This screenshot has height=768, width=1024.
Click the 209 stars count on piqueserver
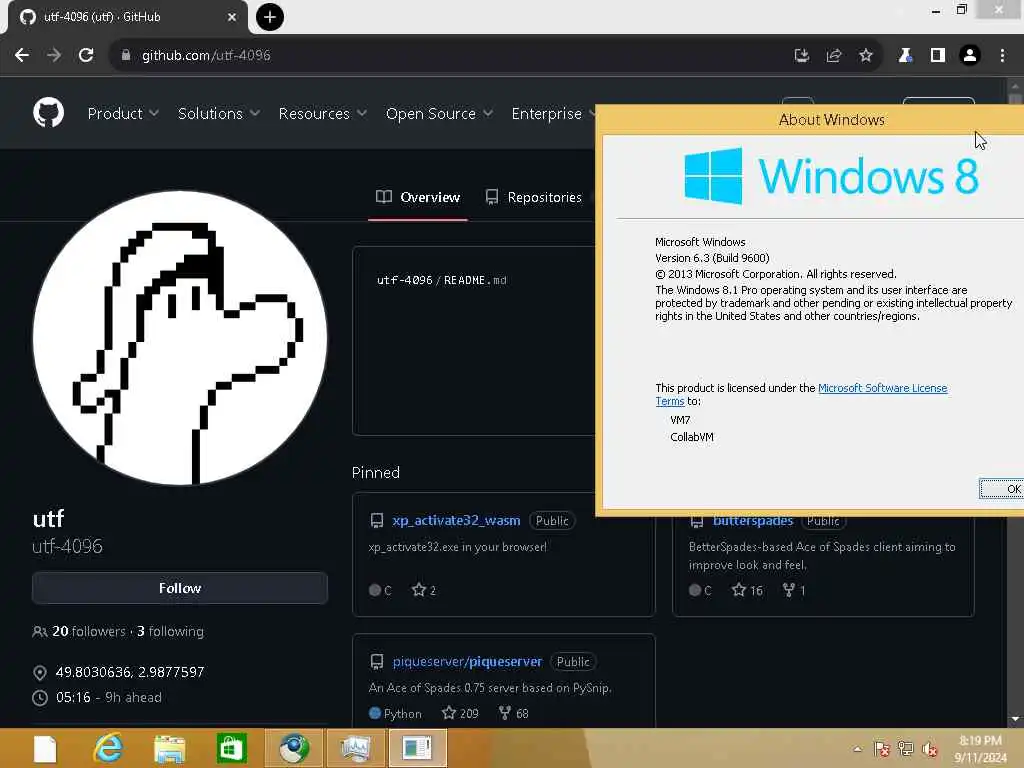click(x=460, y=713)
